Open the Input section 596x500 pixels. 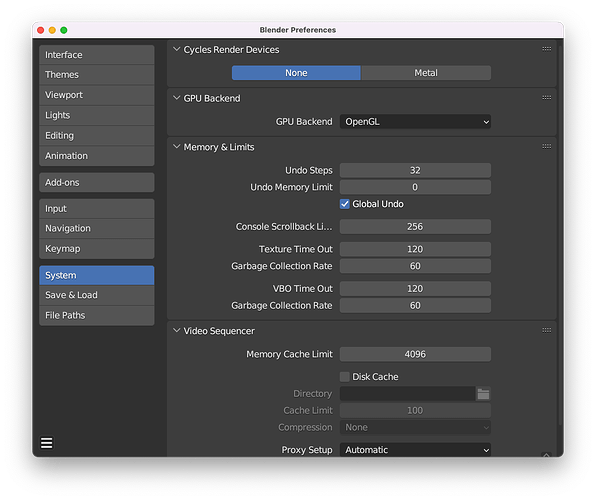[x=97, y=208]
